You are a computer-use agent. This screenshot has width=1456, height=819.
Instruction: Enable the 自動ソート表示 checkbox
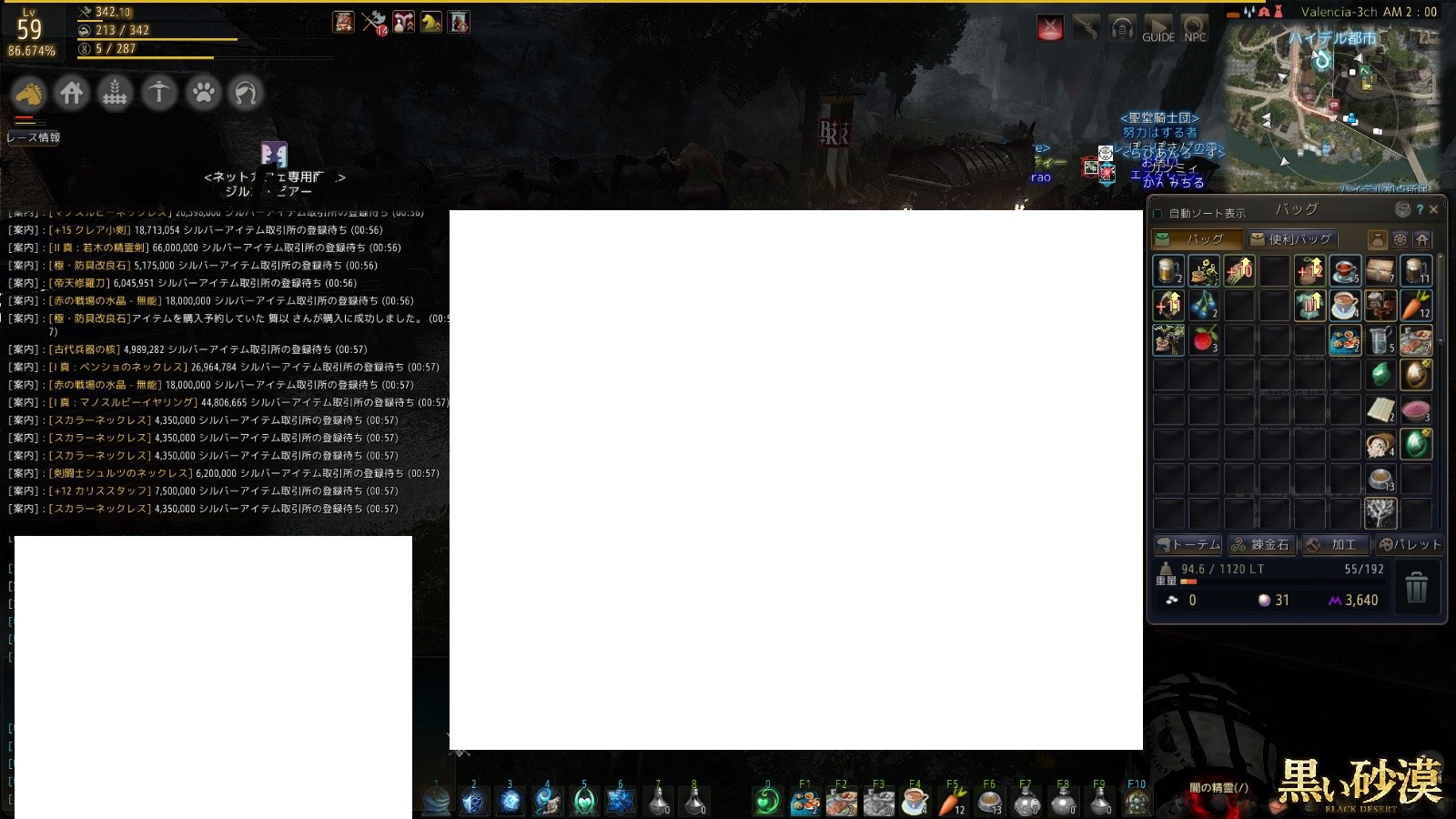1158,214
